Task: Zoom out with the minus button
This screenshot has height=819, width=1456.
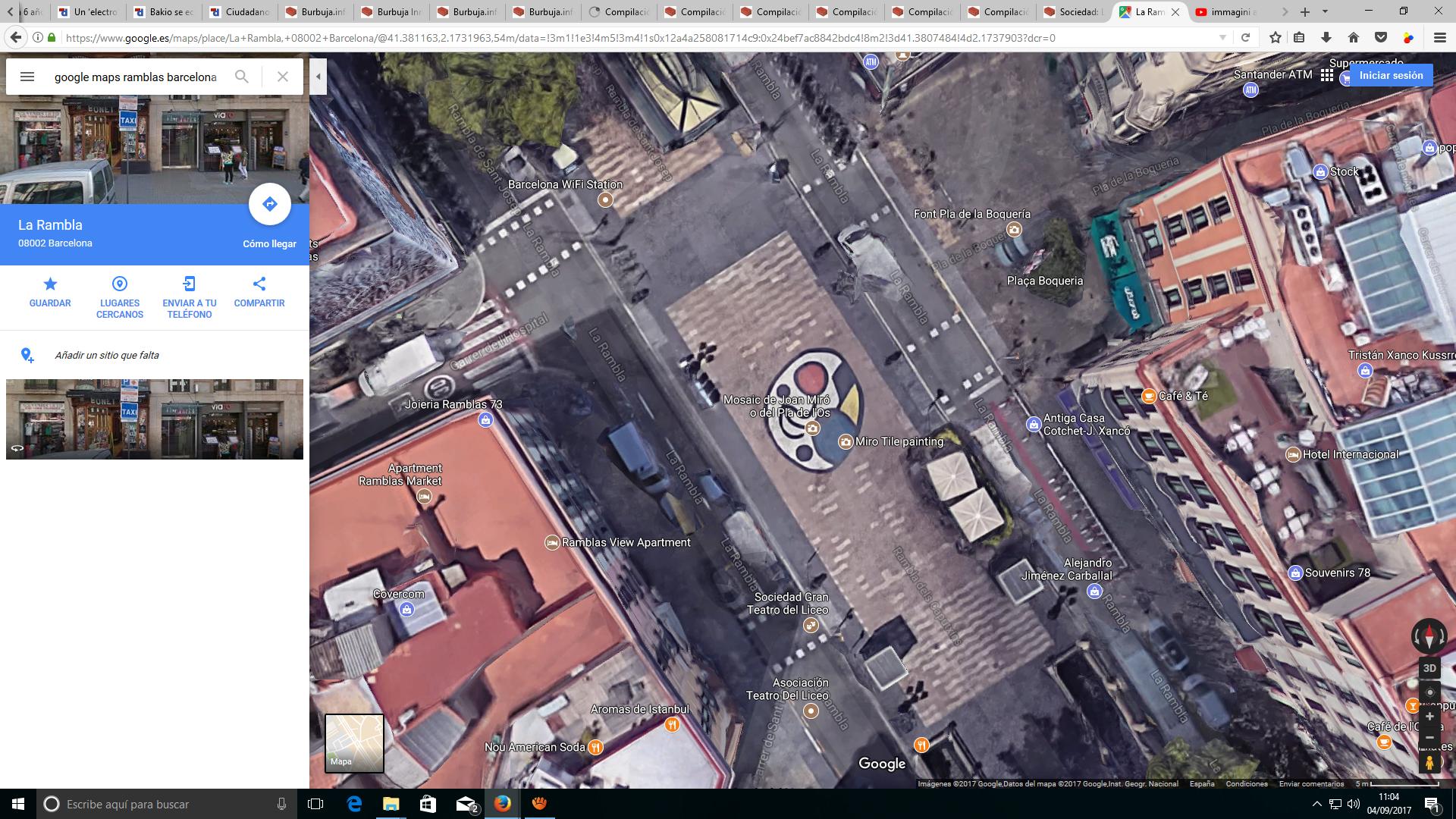Action: (1429, 737)
